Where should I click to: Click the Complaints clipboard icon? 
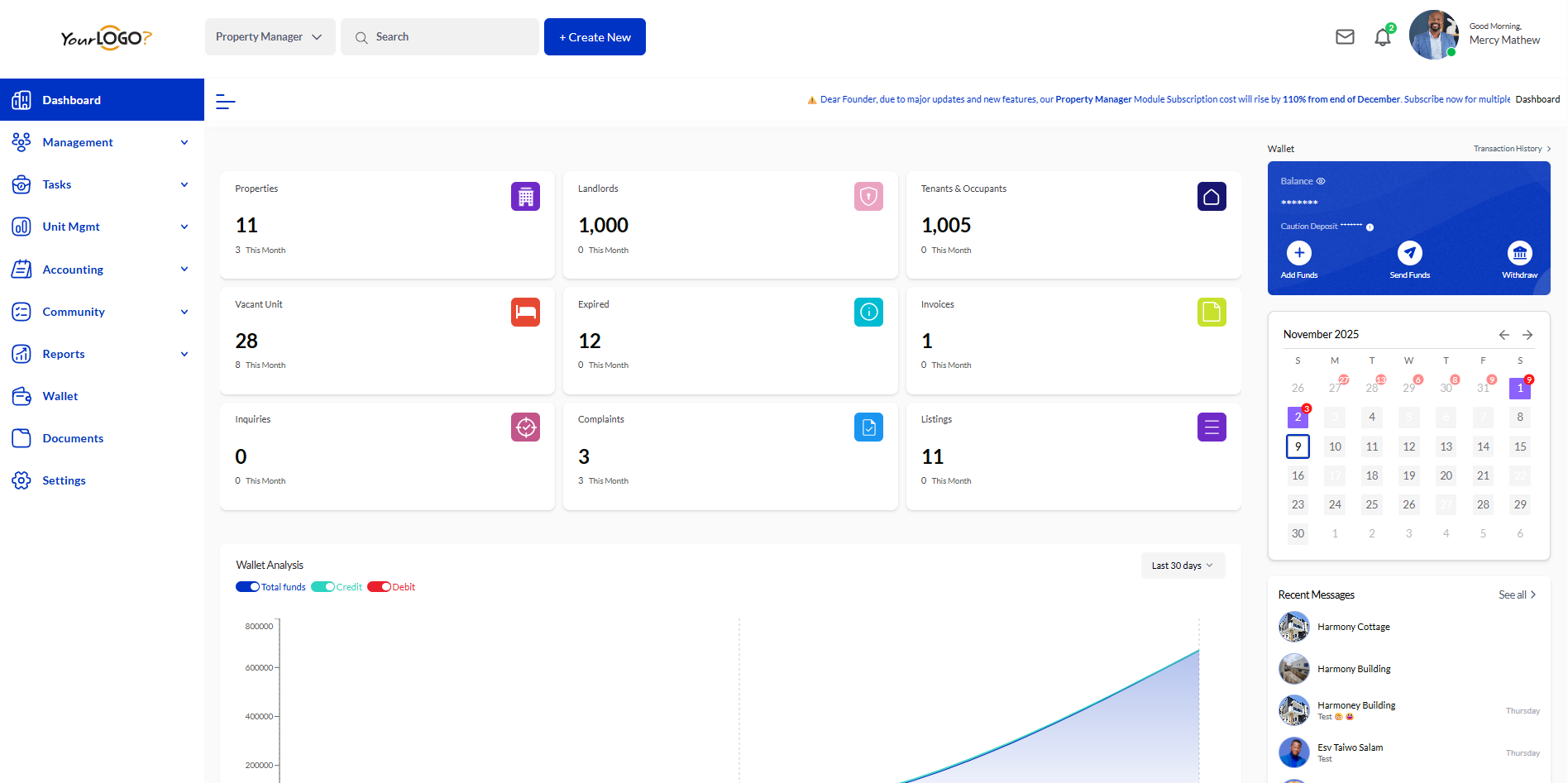pos(868,427)
